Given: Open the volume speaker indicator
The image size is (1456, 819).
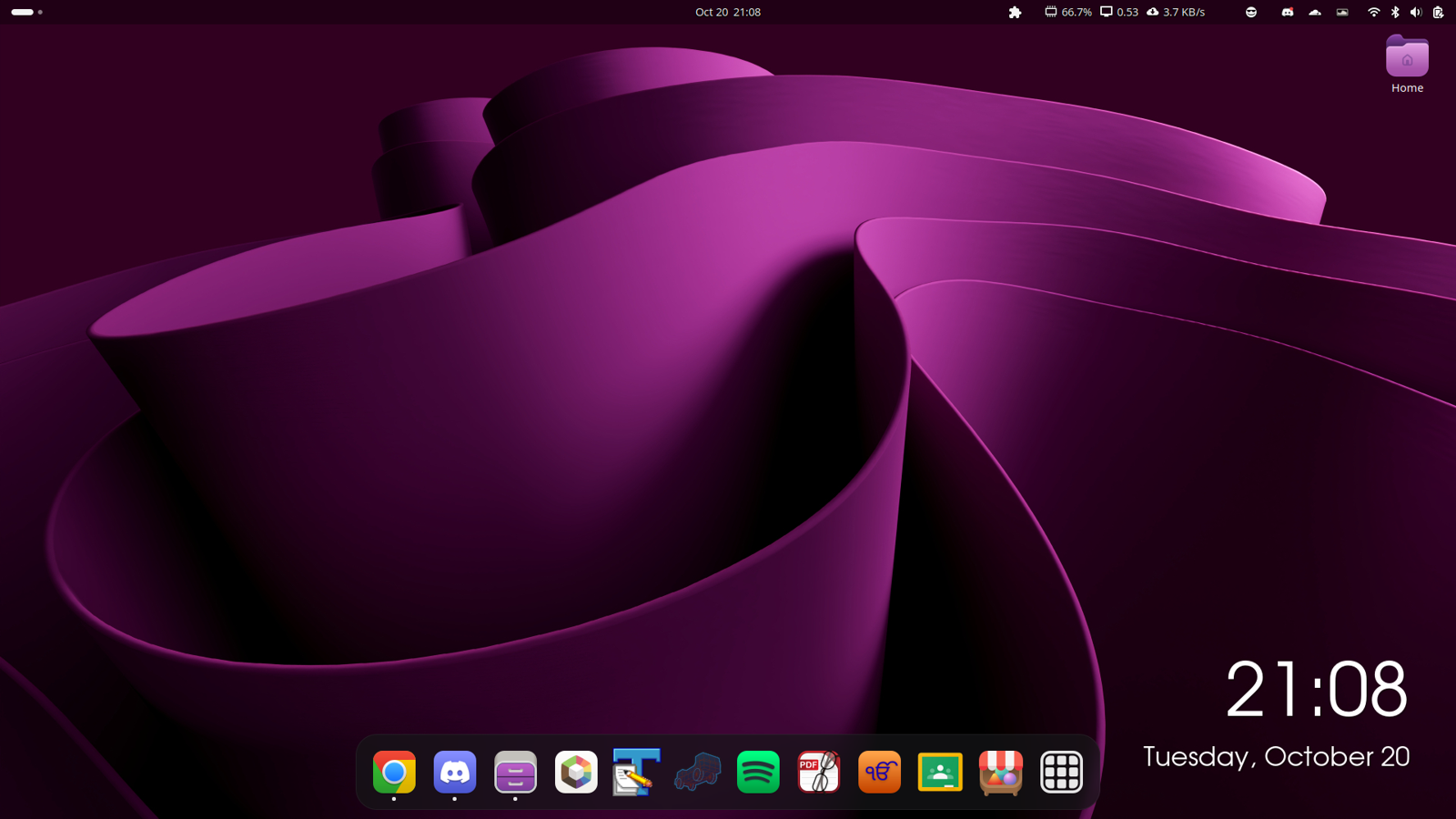Looking at the screenshot, I should (1416, 12).
